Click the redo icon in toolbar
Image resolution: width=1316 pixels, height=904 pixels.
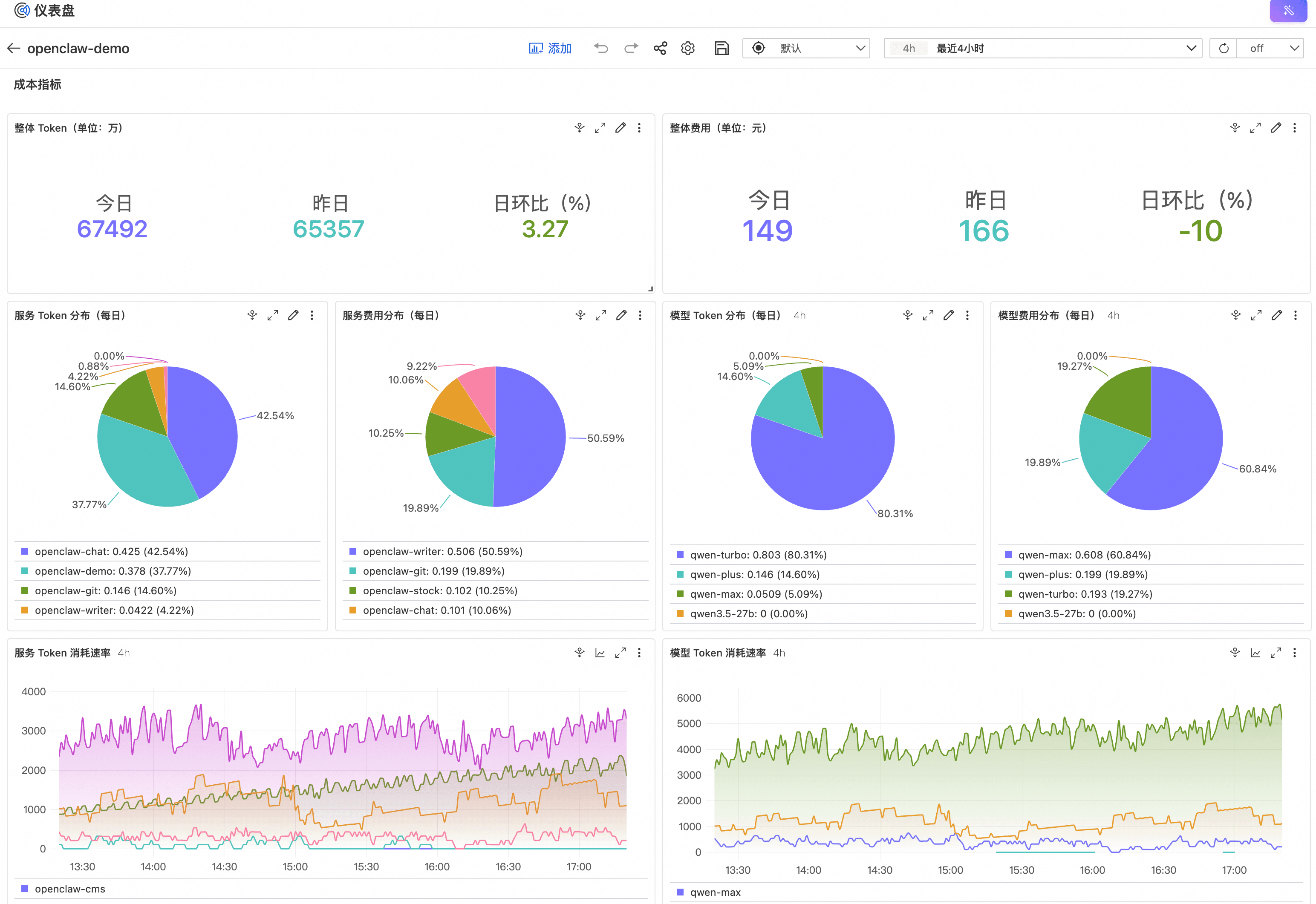[x=631, y=49]
